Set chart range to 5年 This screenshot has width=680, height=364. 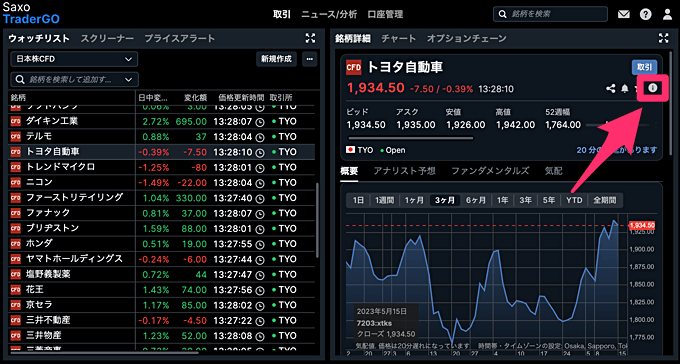(549, 200)
